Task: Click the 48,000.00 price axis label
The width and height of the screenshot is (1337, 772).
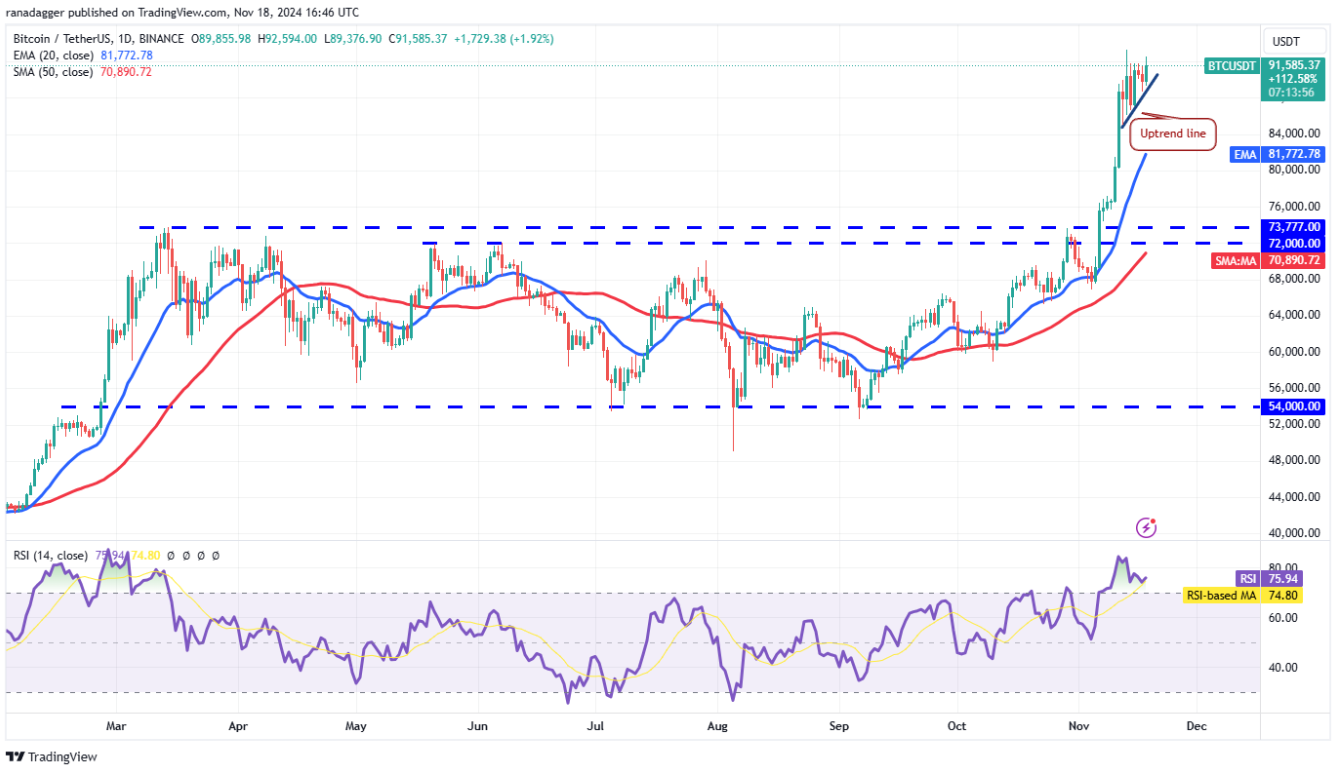Action: tap(1294, 460)
